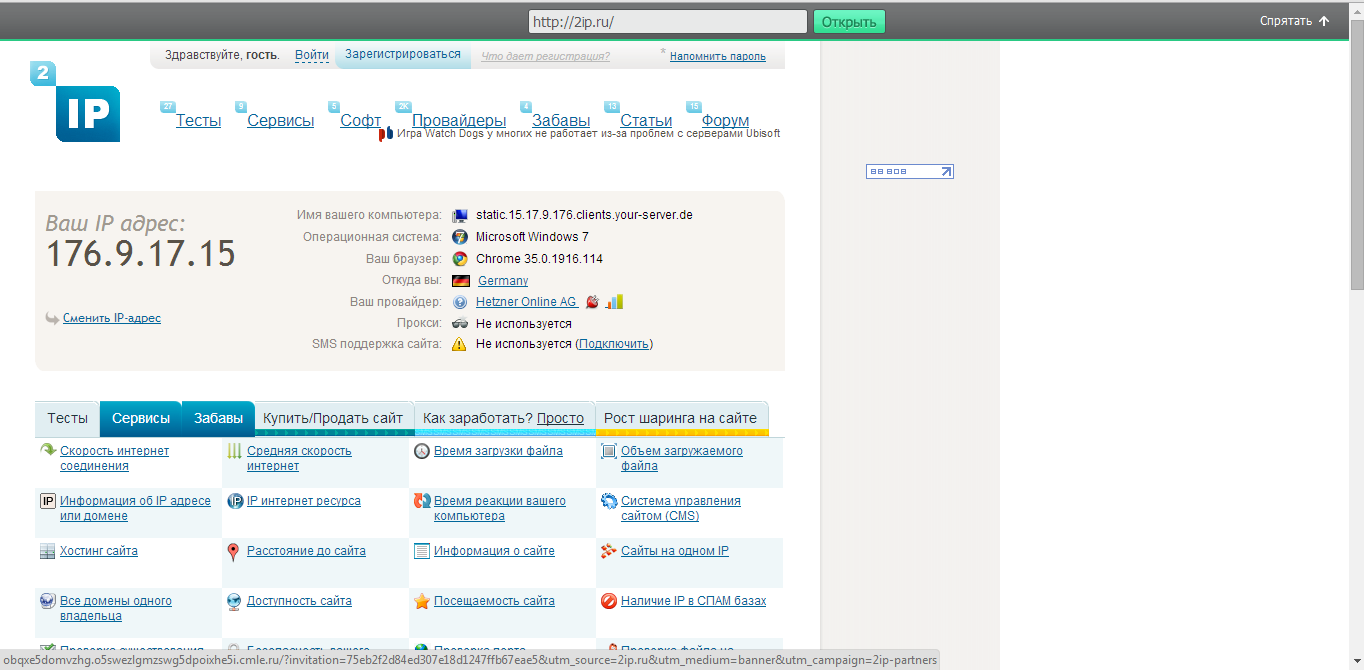
Task: Click the small banner with arrow in sidebar
Action: 909,172
